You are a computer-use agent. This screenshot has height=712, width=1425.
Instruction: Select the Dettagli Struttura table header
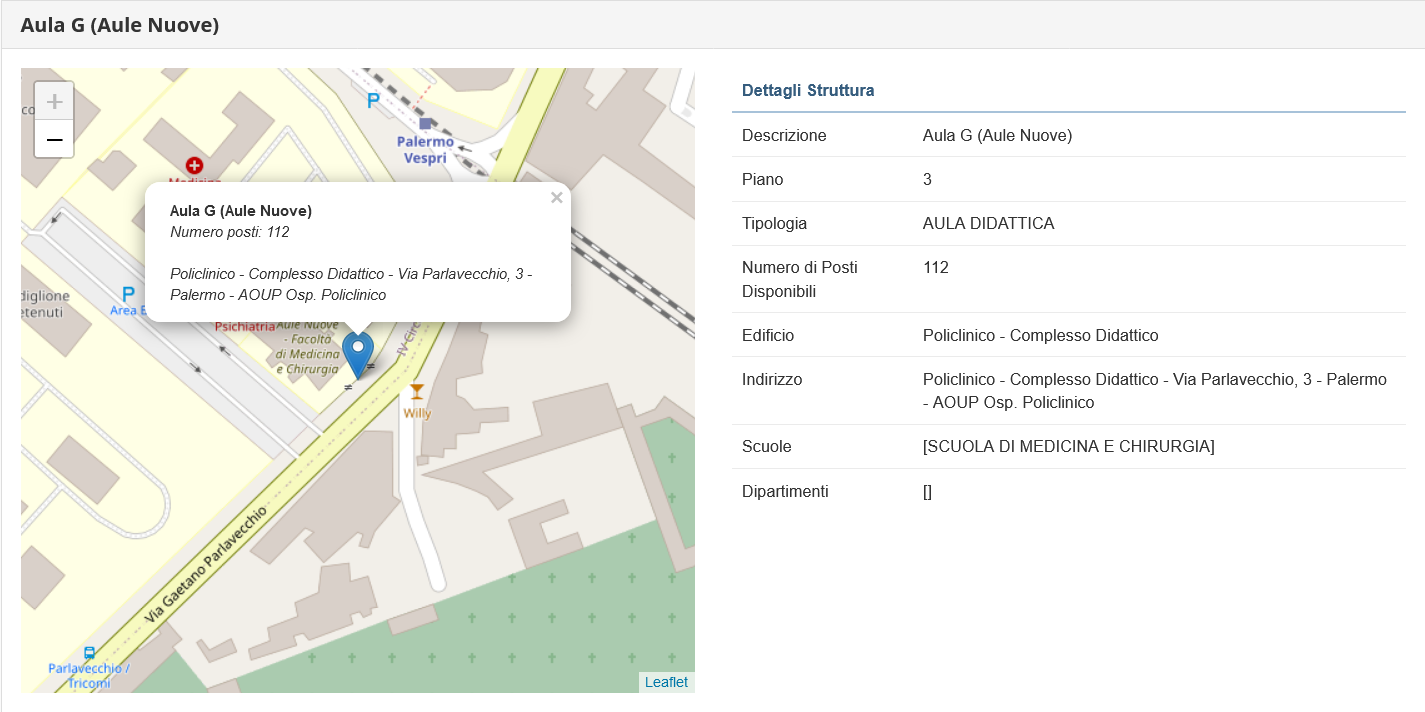(x=808, y=91)
